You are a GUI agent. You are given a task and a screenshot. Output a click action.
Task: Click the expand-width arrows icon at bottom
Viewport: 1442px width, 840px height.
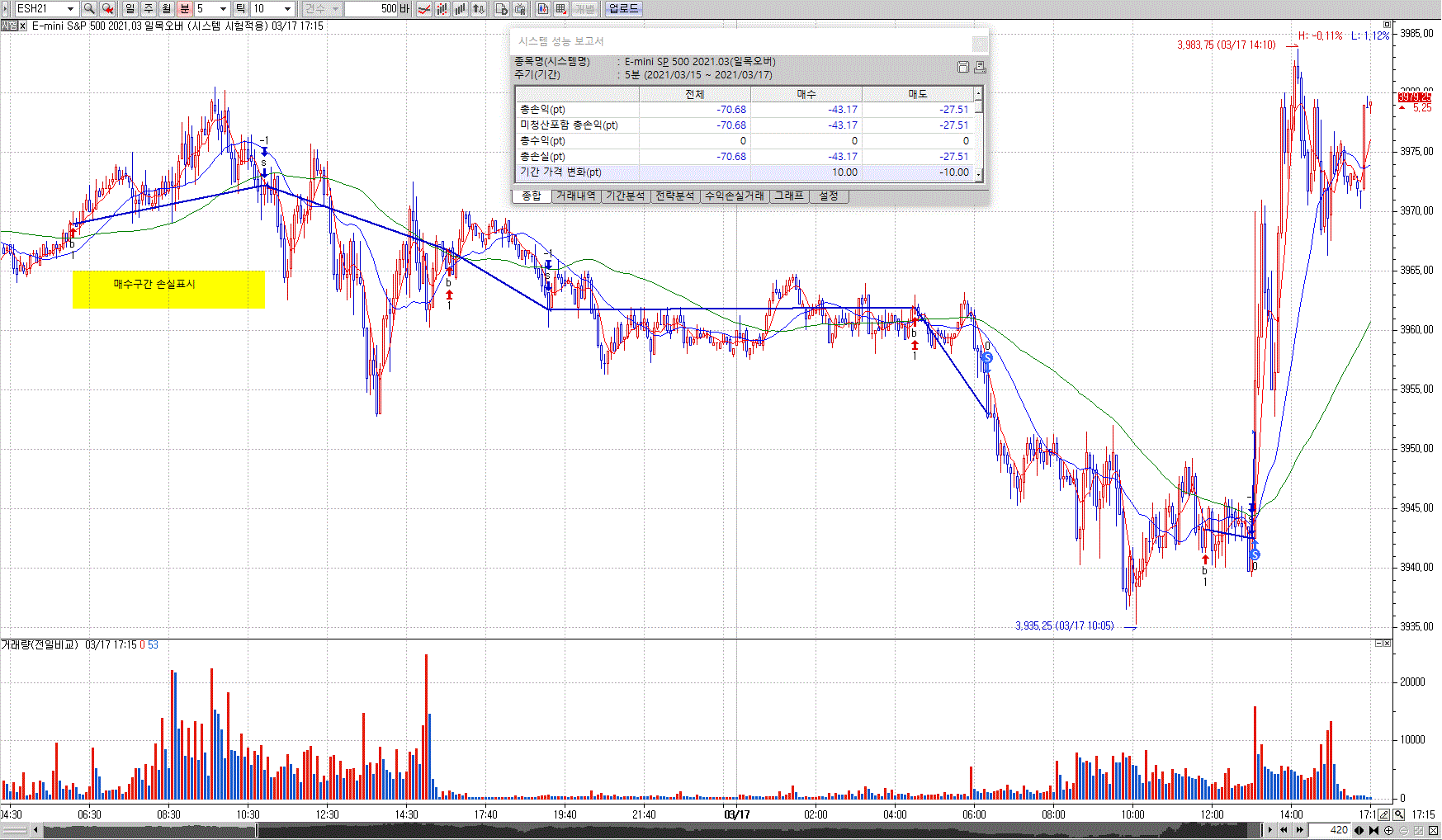(x=1359, y=830)
